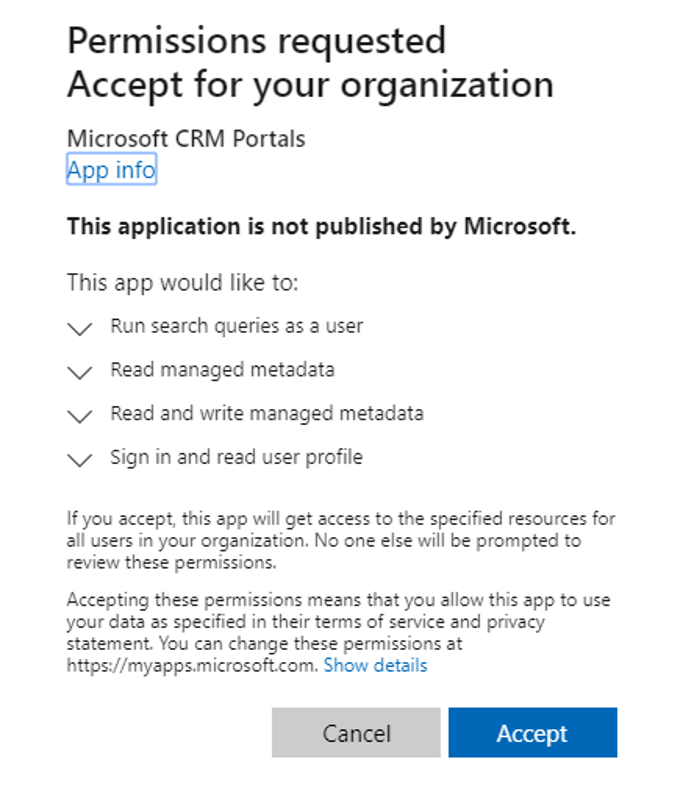Expand the Sign in and read user profile chevron
683x795 pixels.
pyautogui.click(x=79, y=460)
